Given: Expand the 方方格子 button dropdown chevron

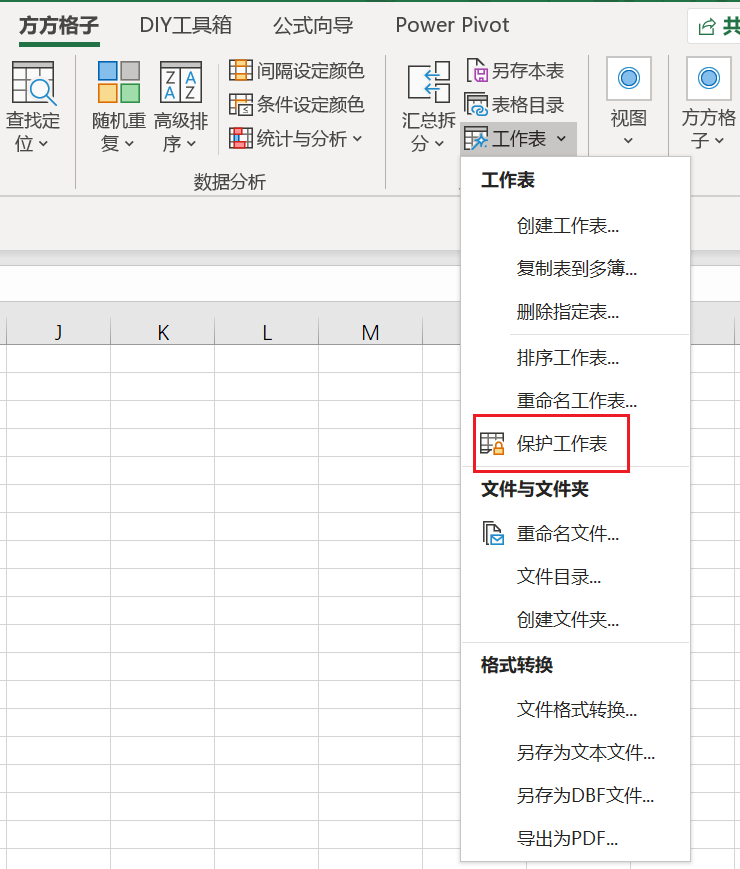Looking at the screenshot, I should (x=719, y=141).
